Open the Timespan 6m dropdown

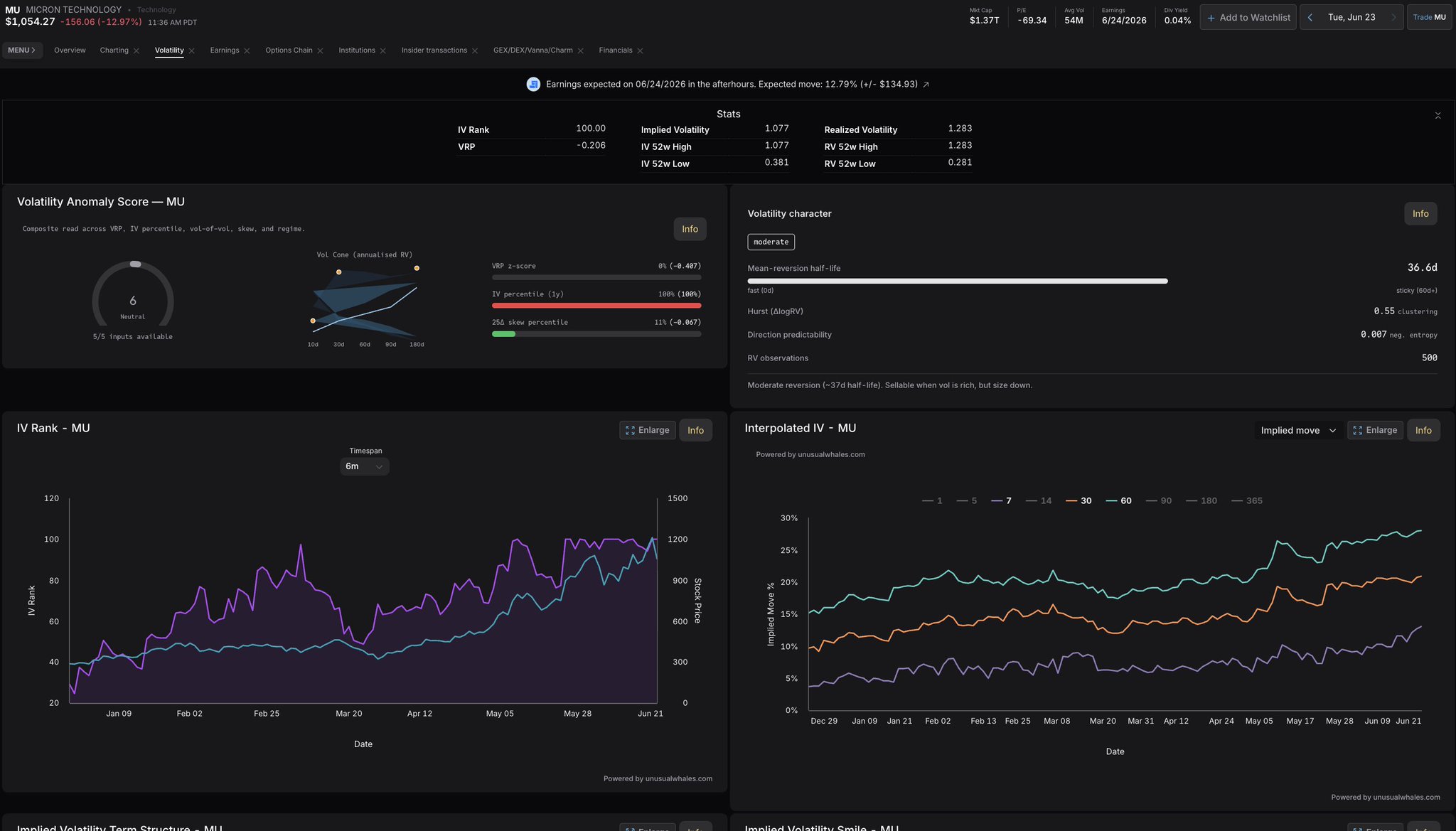pyautogui.click(x=364, y=466)
